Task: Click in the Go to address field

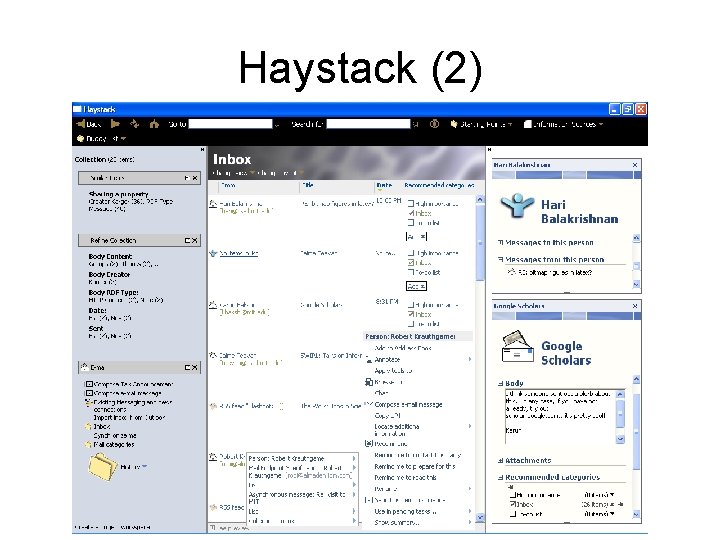Action: [x=231, y=124]
